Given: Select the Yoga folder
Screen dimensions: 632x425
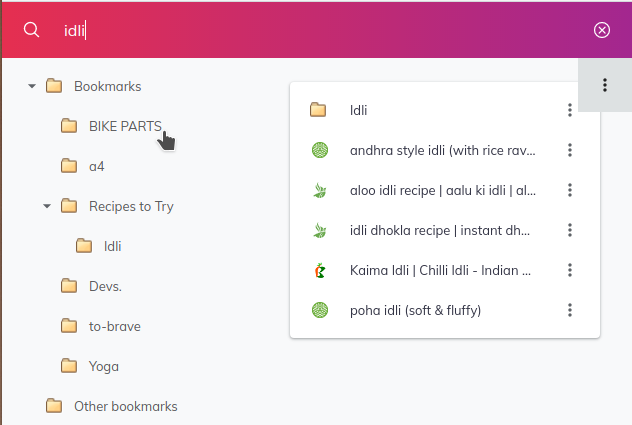Looking at the screenshot, I should (103, 366).
